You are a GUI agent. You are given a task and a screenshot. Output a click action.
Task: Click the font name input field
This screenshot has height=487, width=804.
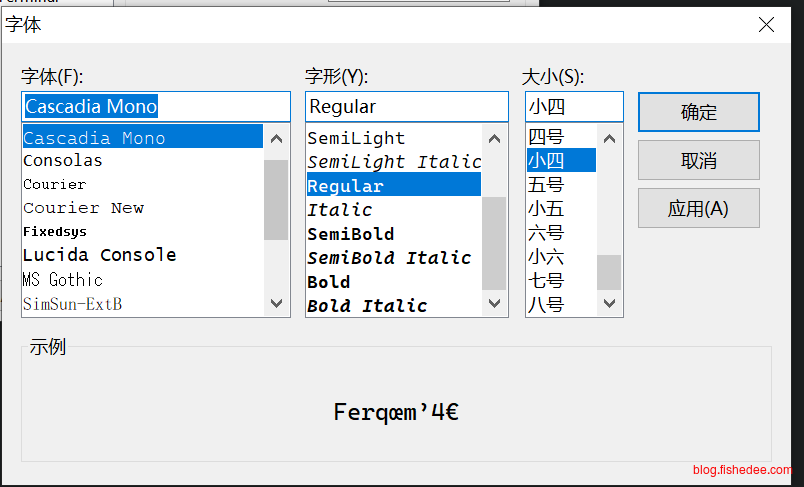pyautogui.click(x=155, y=106)
